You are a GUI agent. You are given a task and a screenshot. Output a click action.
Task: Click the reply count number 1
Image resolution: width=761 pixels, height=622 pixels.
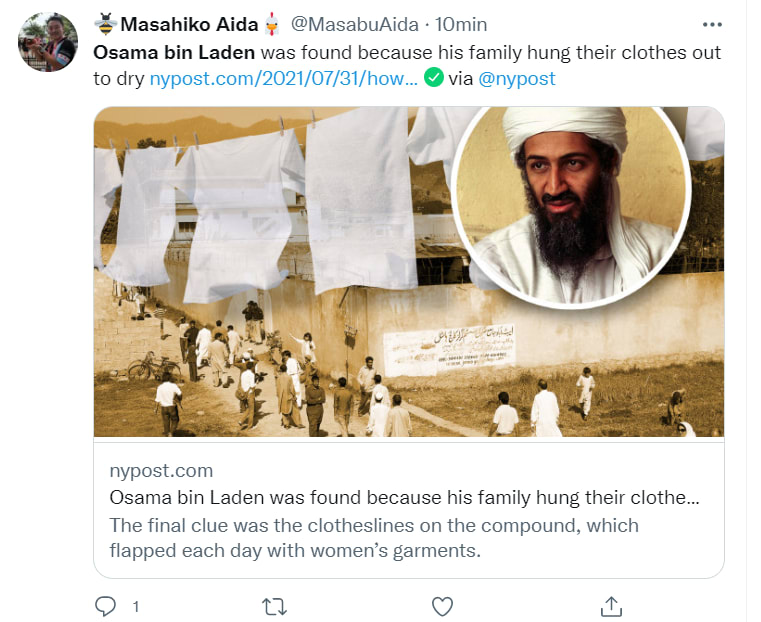tap(135, 606)
